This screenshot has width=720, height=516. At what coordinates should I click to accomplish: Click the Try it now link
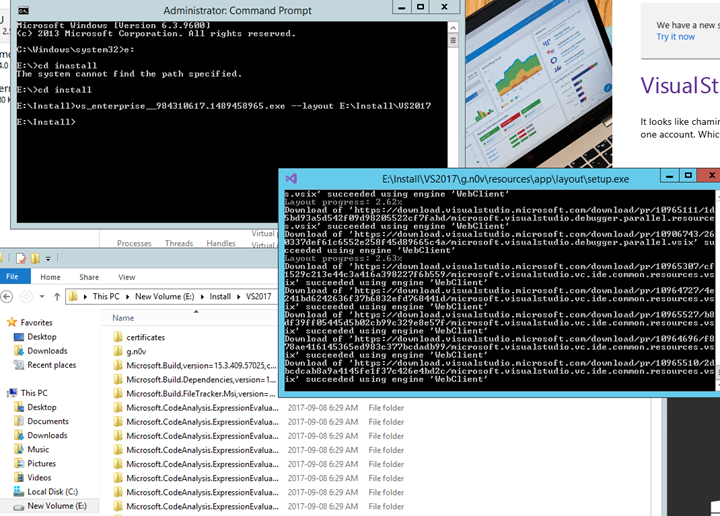[x=675, y=37]
